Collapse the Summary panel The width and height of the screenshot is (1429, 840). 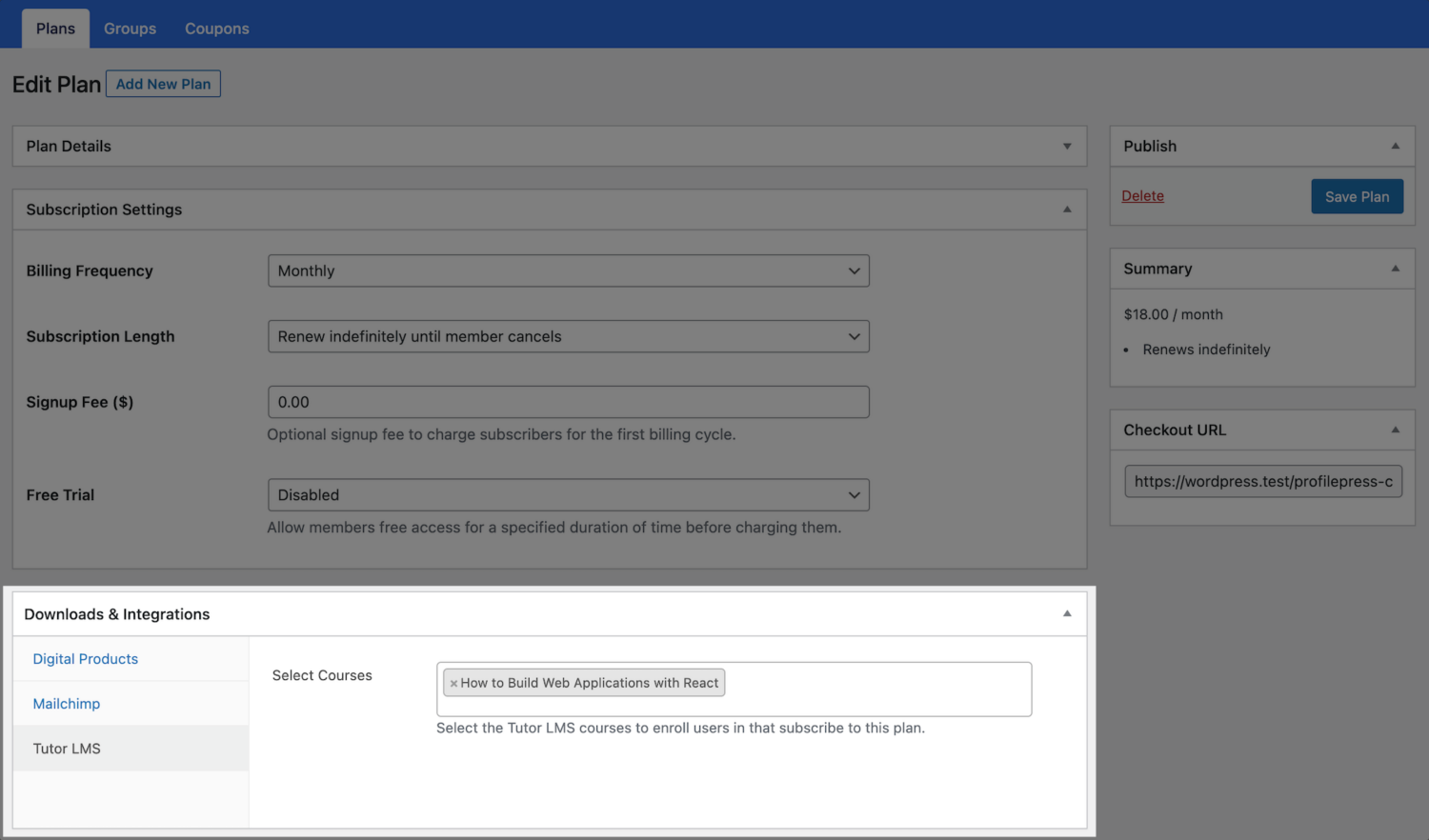1395,269
